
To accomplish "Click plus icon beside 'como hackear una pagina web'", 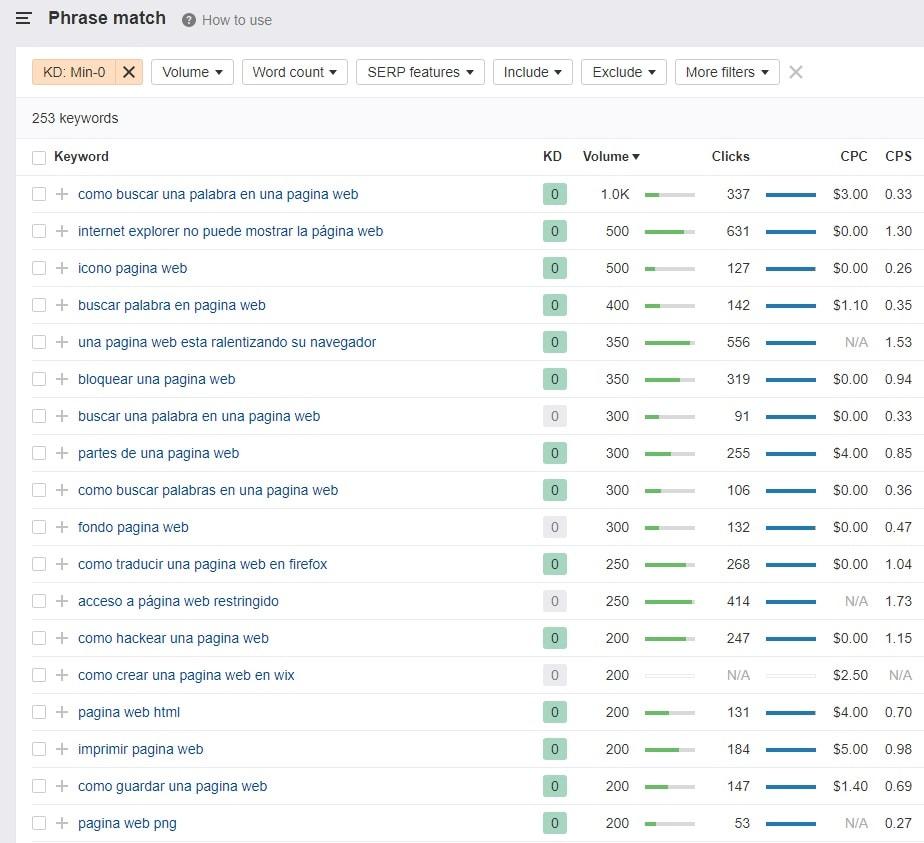I will (62, 638).
